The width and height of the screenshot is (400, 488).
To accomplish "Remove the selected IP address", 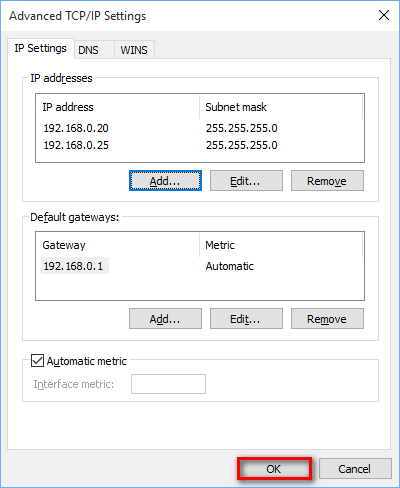I will [327, 181].
